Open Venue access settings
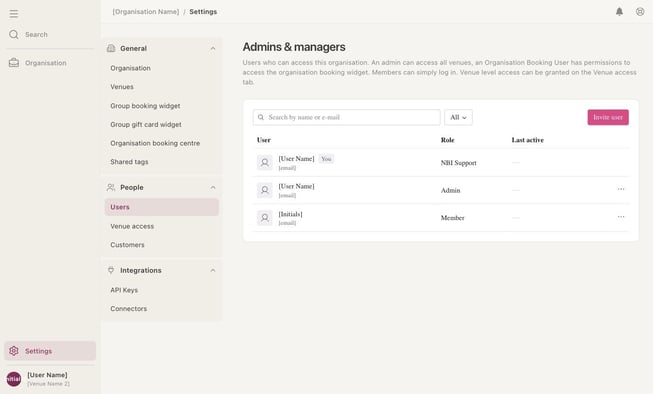The width and height of the screenshot is (653, 394). [x=132, y=226]
